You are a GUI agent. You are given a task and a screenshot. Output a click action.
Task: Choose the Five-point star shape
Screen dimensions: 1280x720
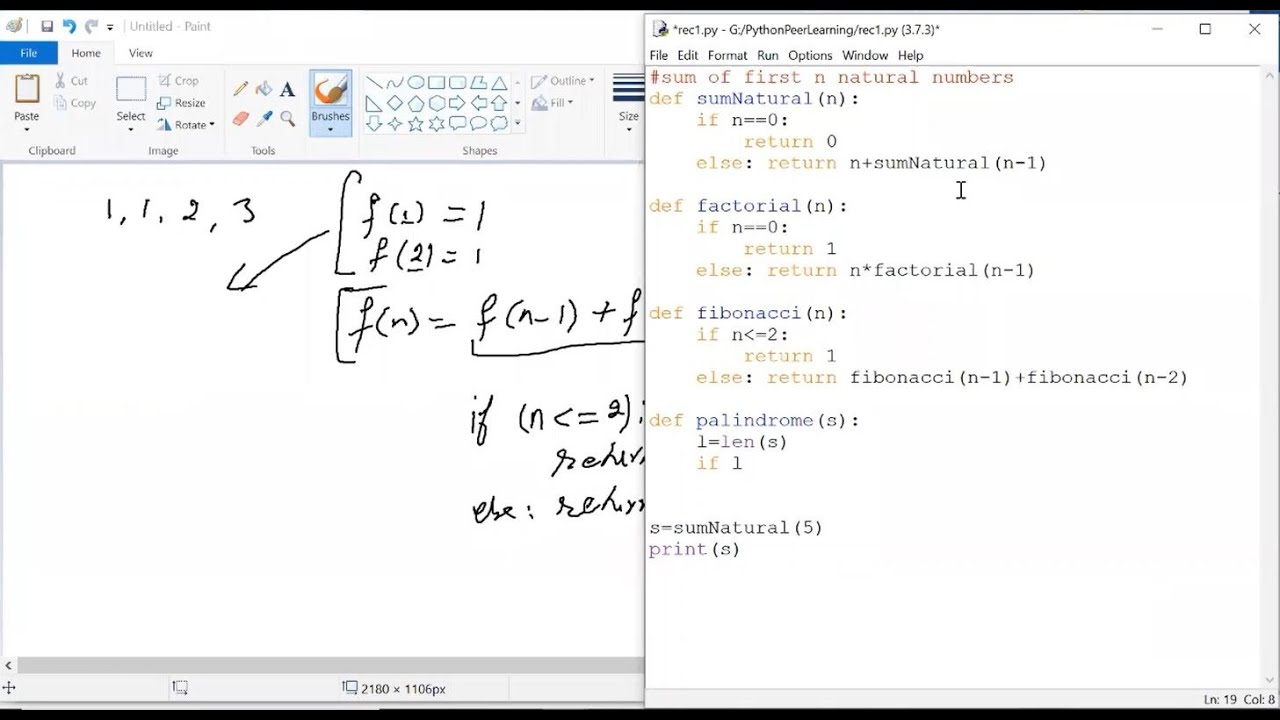tap(416, 124)
